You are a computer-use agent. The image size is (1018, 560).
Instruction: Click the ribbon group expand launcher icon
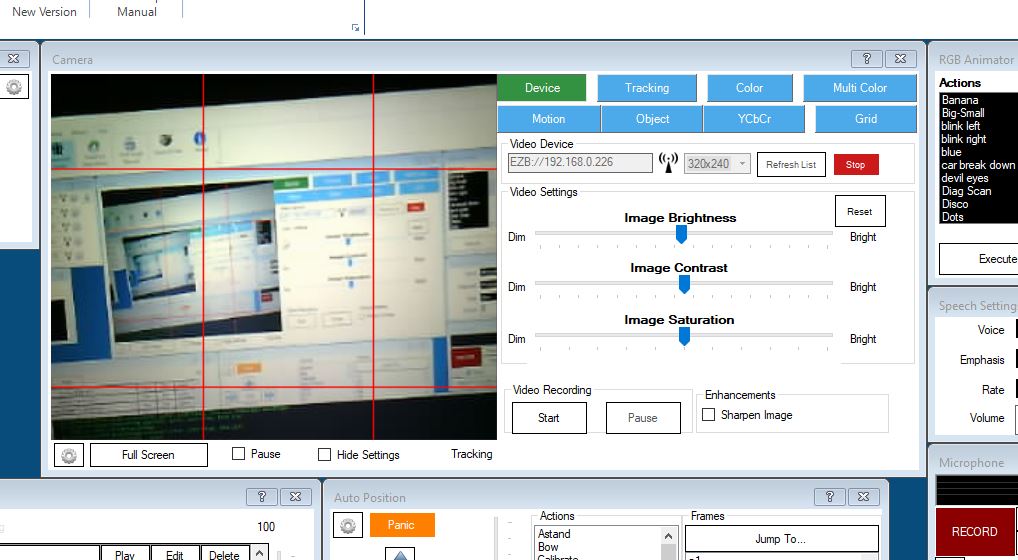tap(355, 27)
